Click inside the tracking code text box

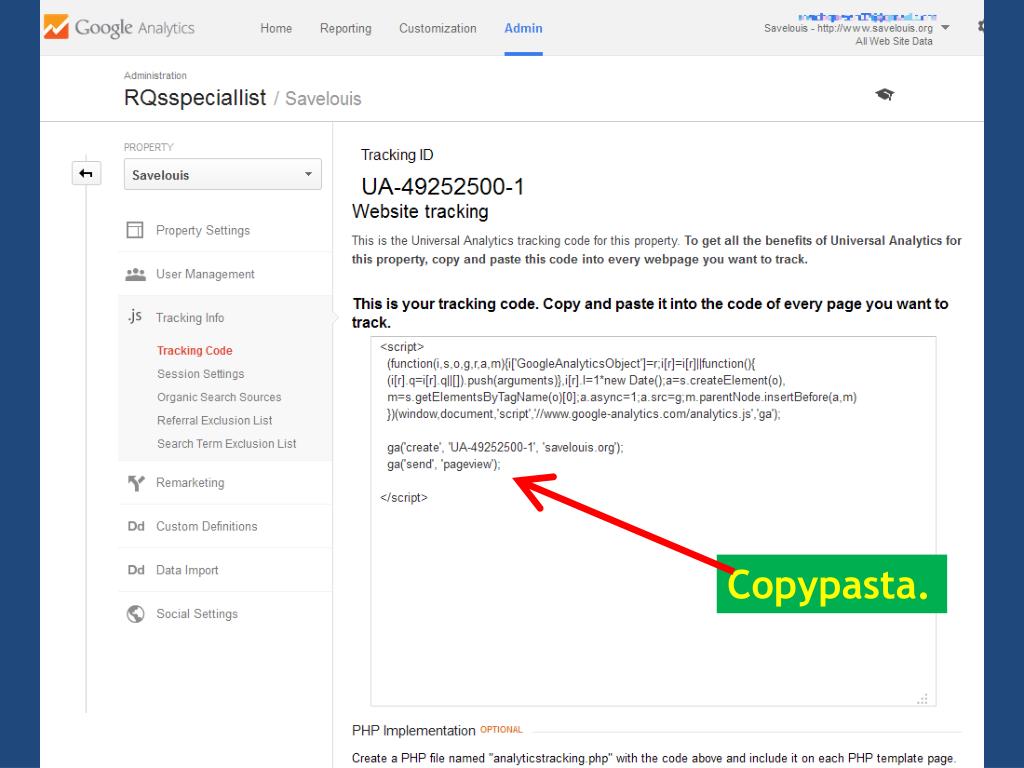653,521
